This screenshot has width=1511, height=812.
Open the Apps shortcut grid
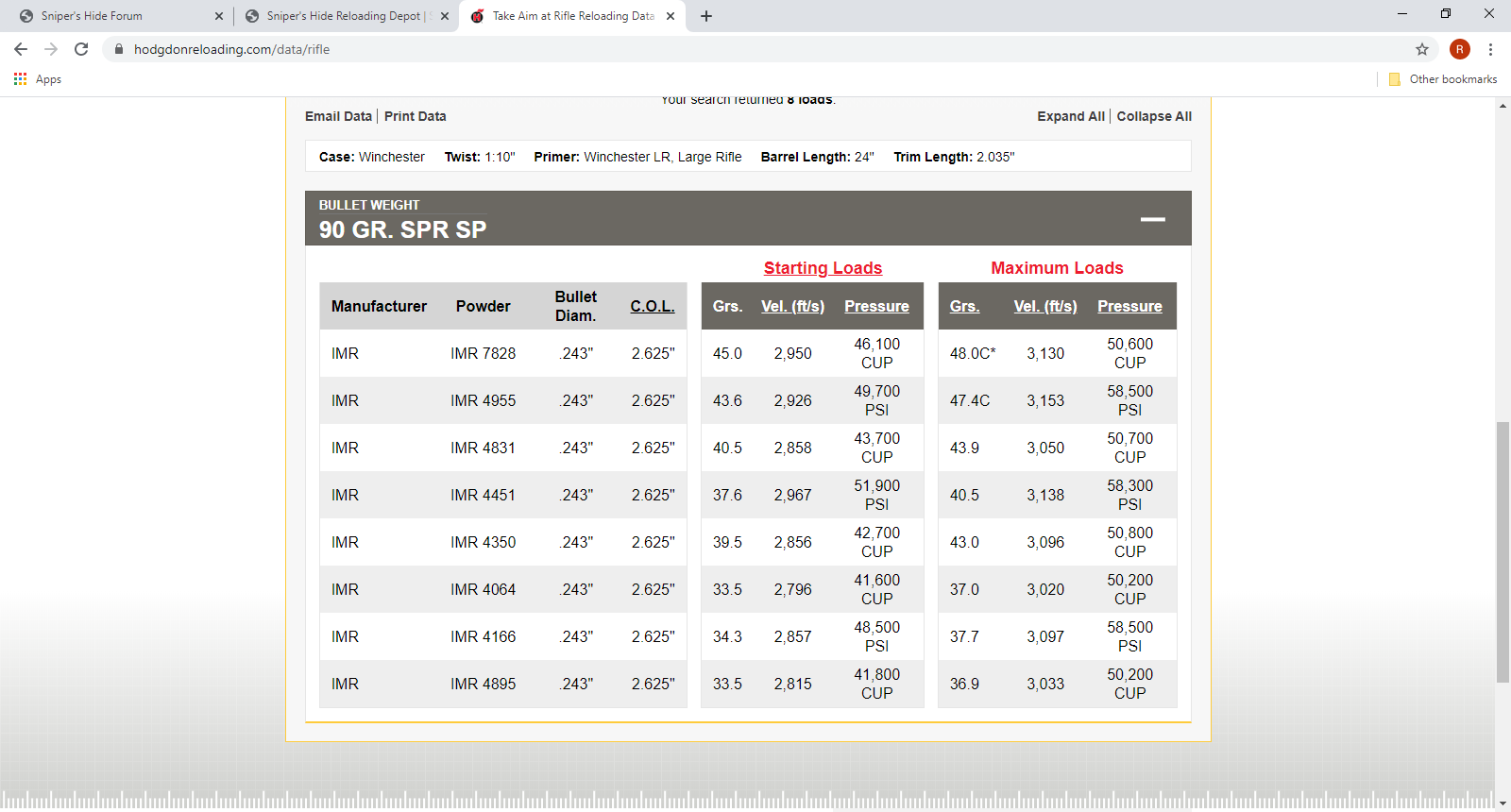click(x=38, y=79)
